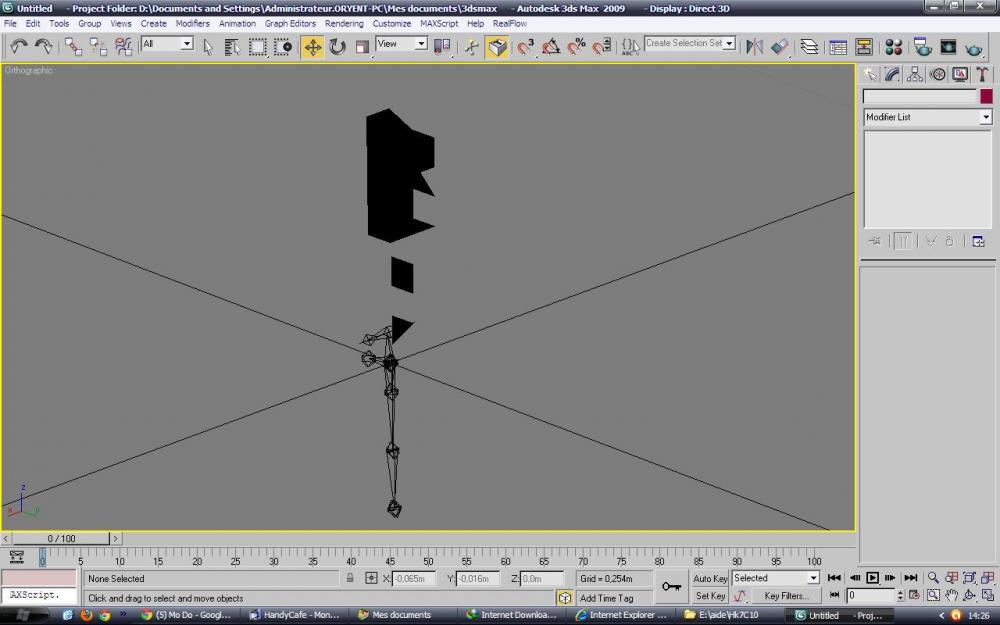The width and height of the screenshot is (1000, 625).
Task: Click the Quick Render teapot icon
Action: tap(974, 47)
